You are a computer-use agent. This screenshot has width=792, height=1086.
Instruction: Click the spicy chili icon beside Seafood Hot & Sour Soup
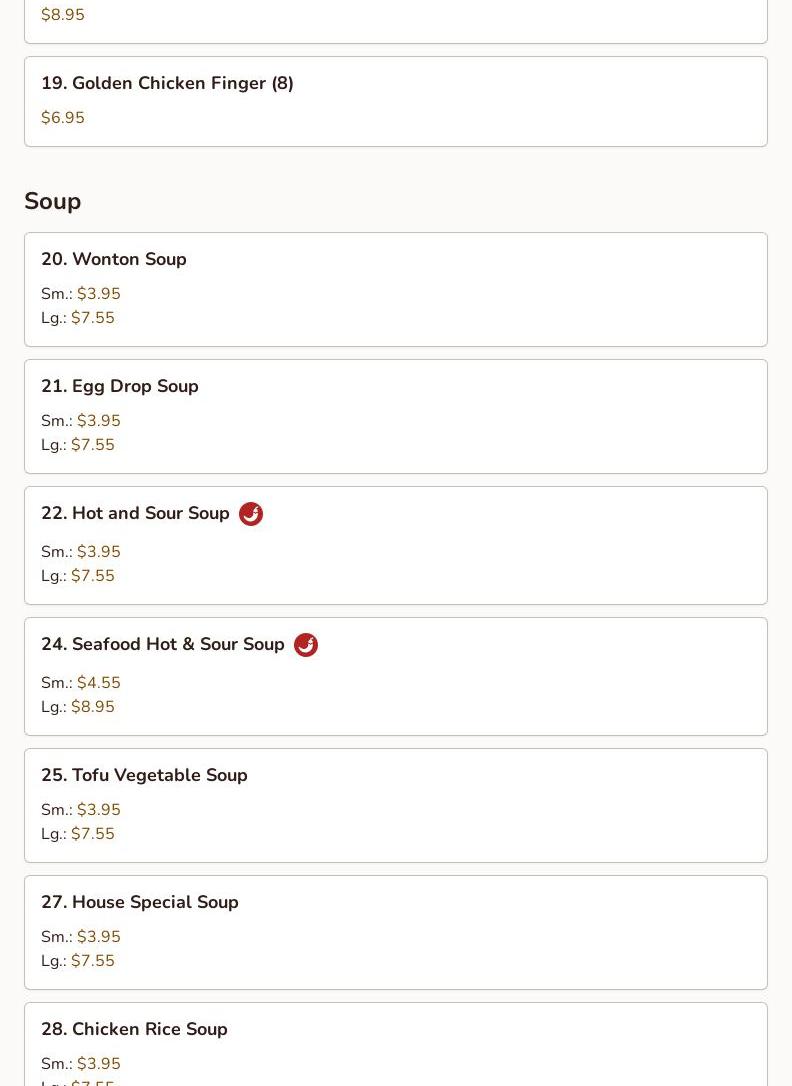tap(306, 645)
